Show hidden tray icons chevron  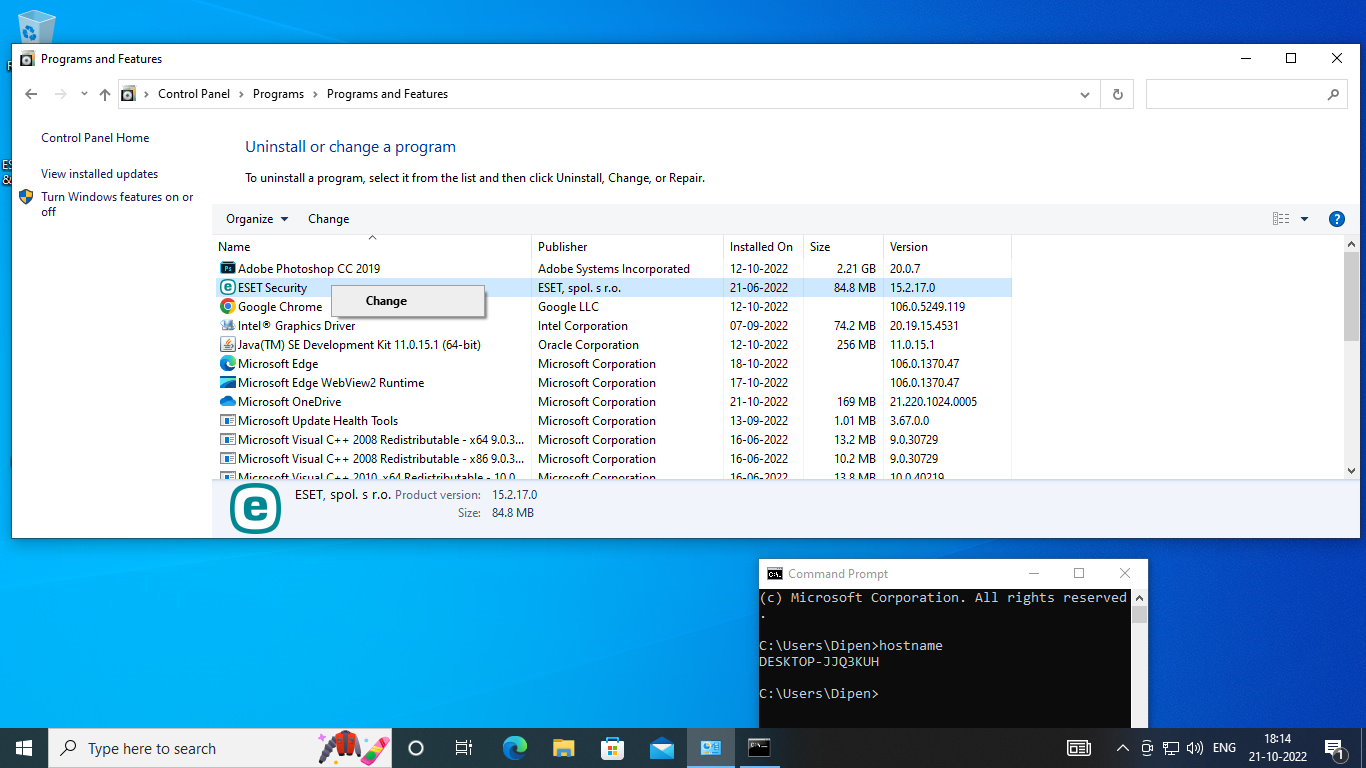(x=1123, y=748)
